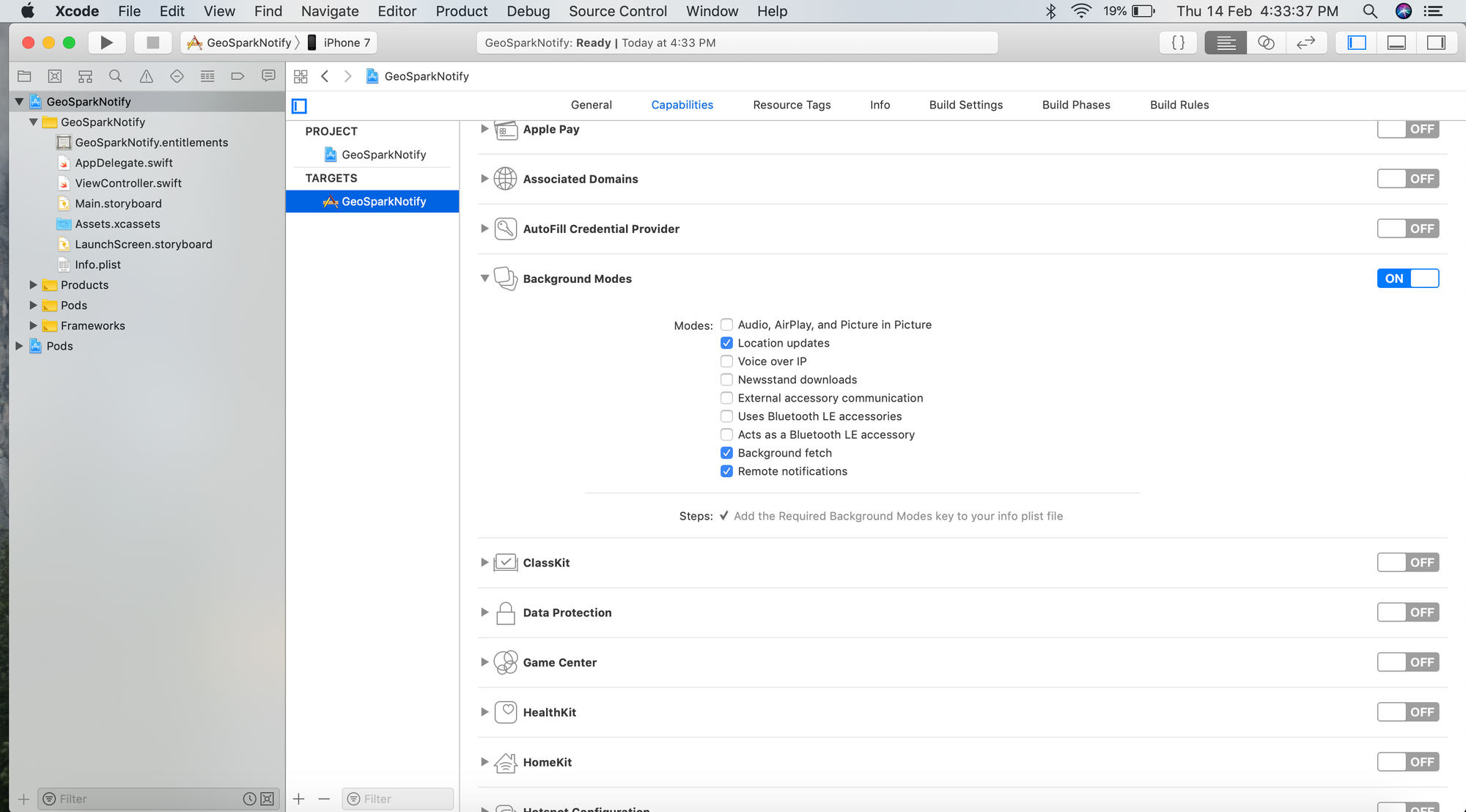Show recently modified files clock filter icon
The image size is (1466, 812).
(249, 799)
